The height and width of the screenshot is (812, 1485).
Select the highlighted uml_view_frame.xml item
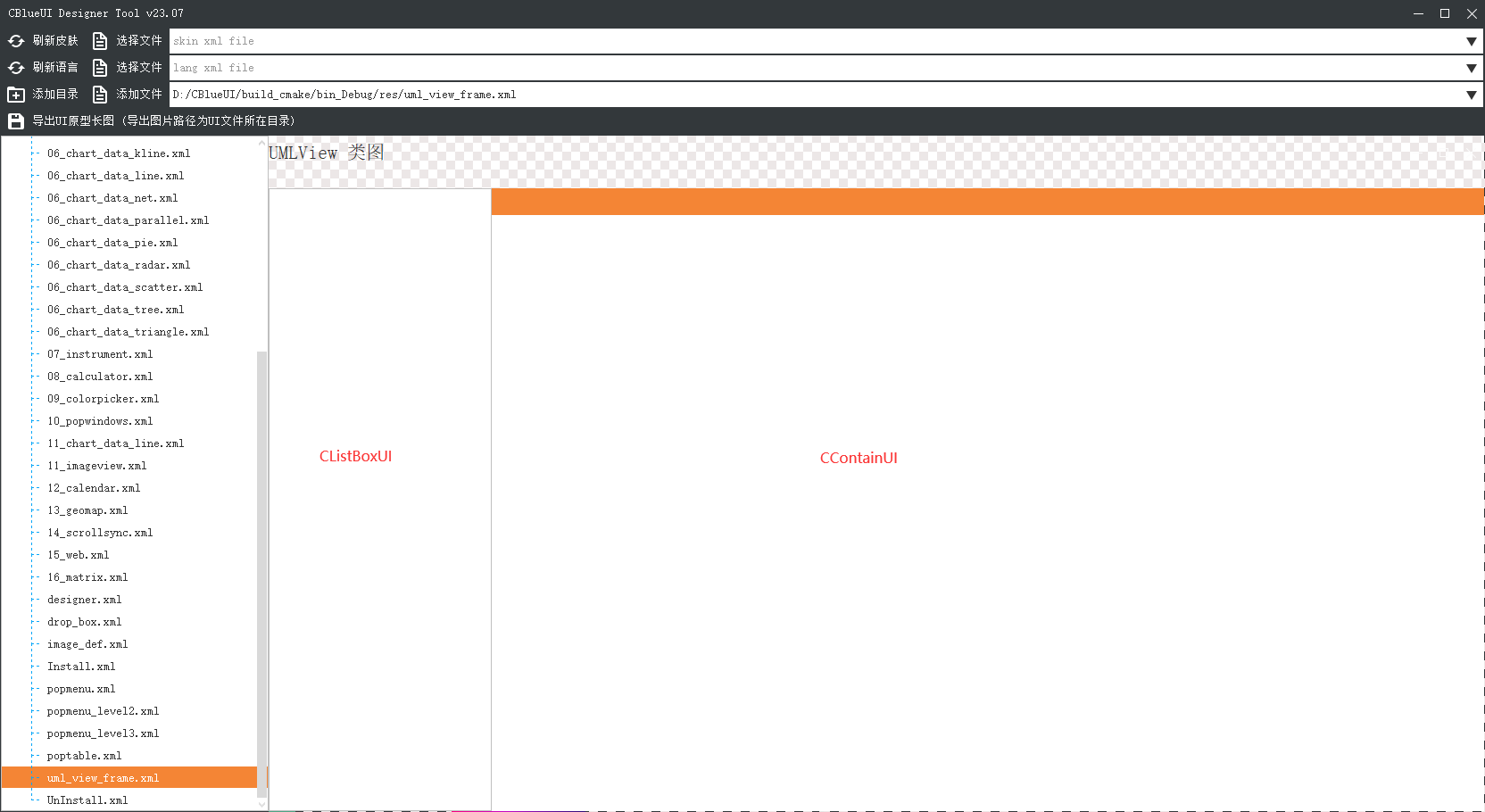103,778
